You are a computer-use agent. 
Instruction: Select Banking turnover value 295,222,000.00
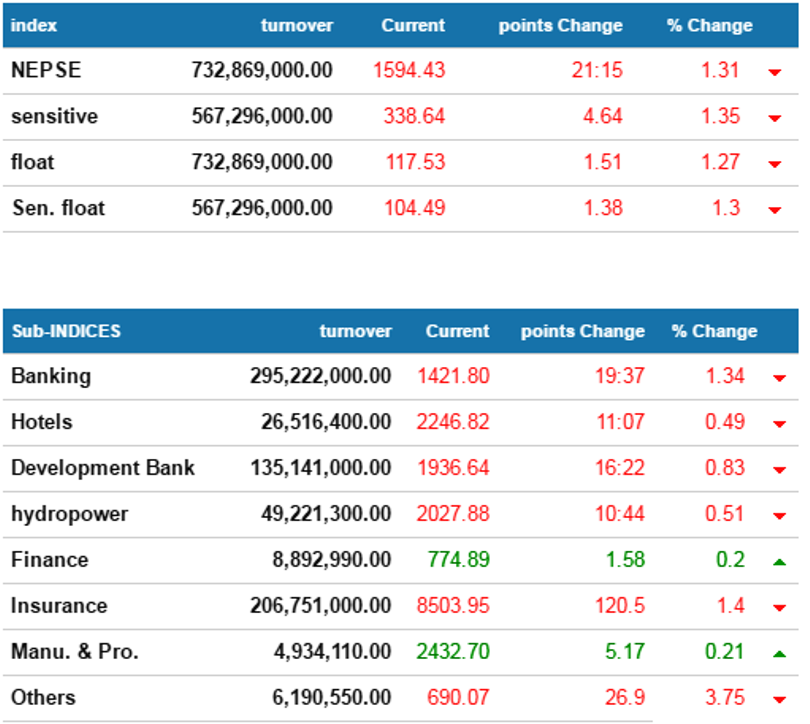(x=320, y=376)
